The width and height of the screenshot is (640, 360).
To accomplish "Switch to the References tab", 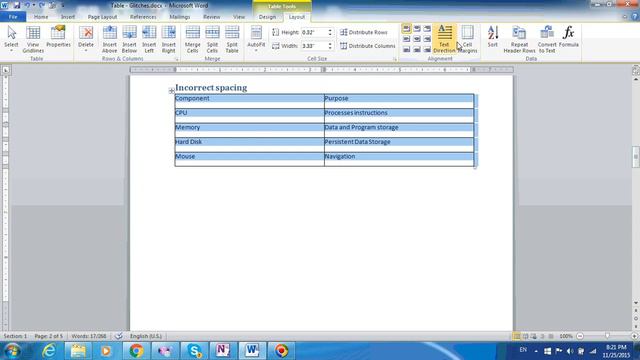I will click(x=143, y=17).
